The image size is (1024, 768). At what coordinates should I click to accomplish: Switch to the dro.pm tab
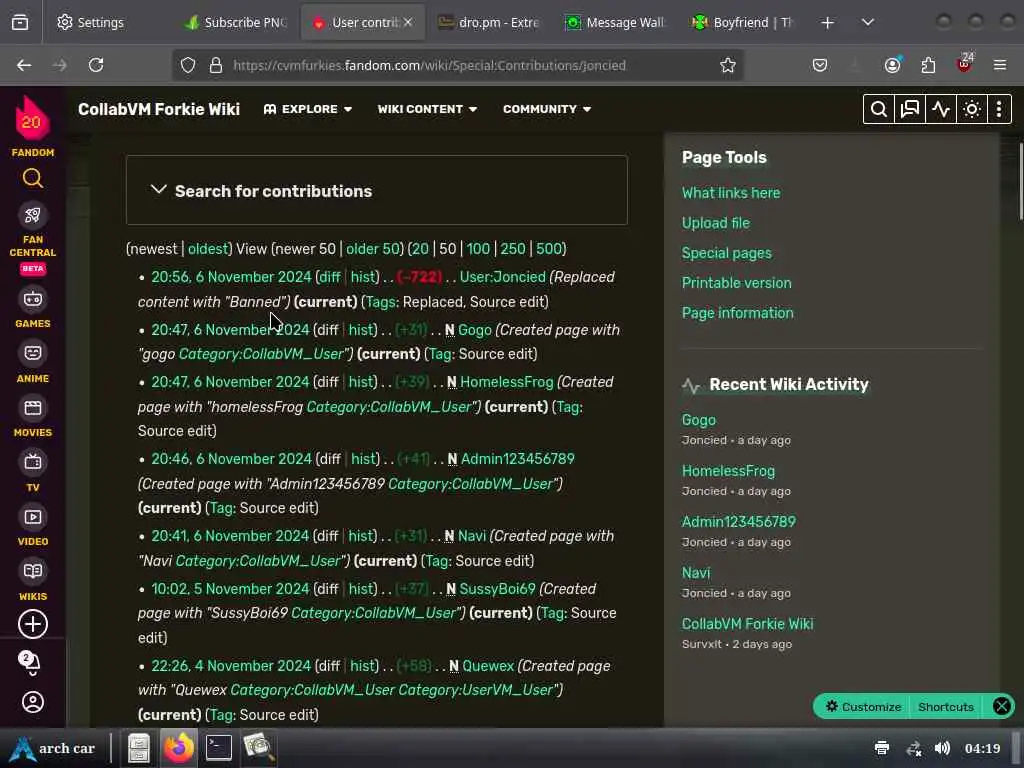[x=488, y=22]
